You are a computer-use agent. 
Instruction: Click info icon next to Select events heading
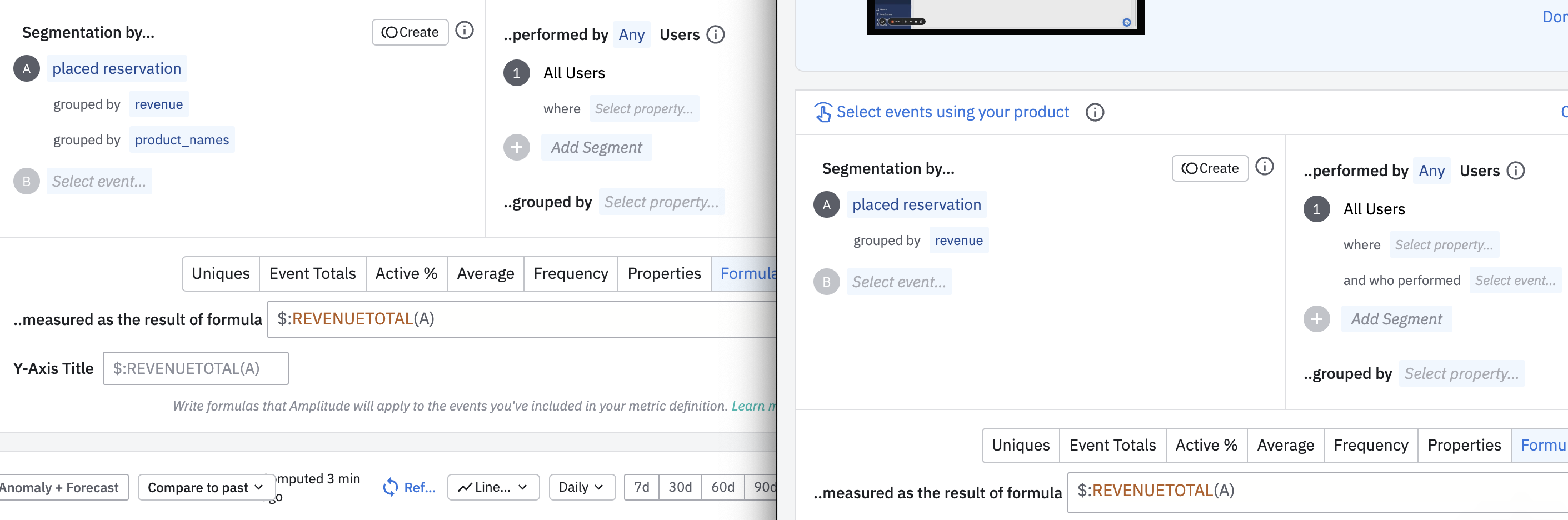(x=1095, y=113)
